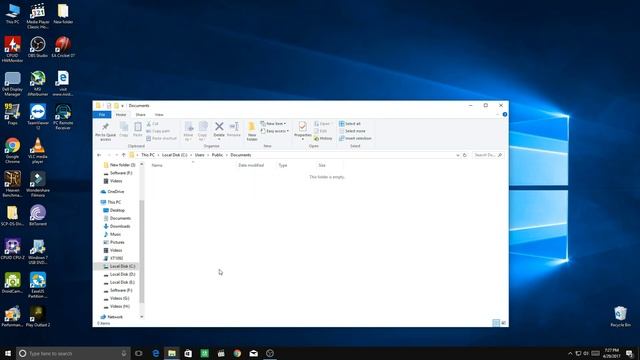
Task: Click Public in address breadcrumb
Action: pos(217,155)
